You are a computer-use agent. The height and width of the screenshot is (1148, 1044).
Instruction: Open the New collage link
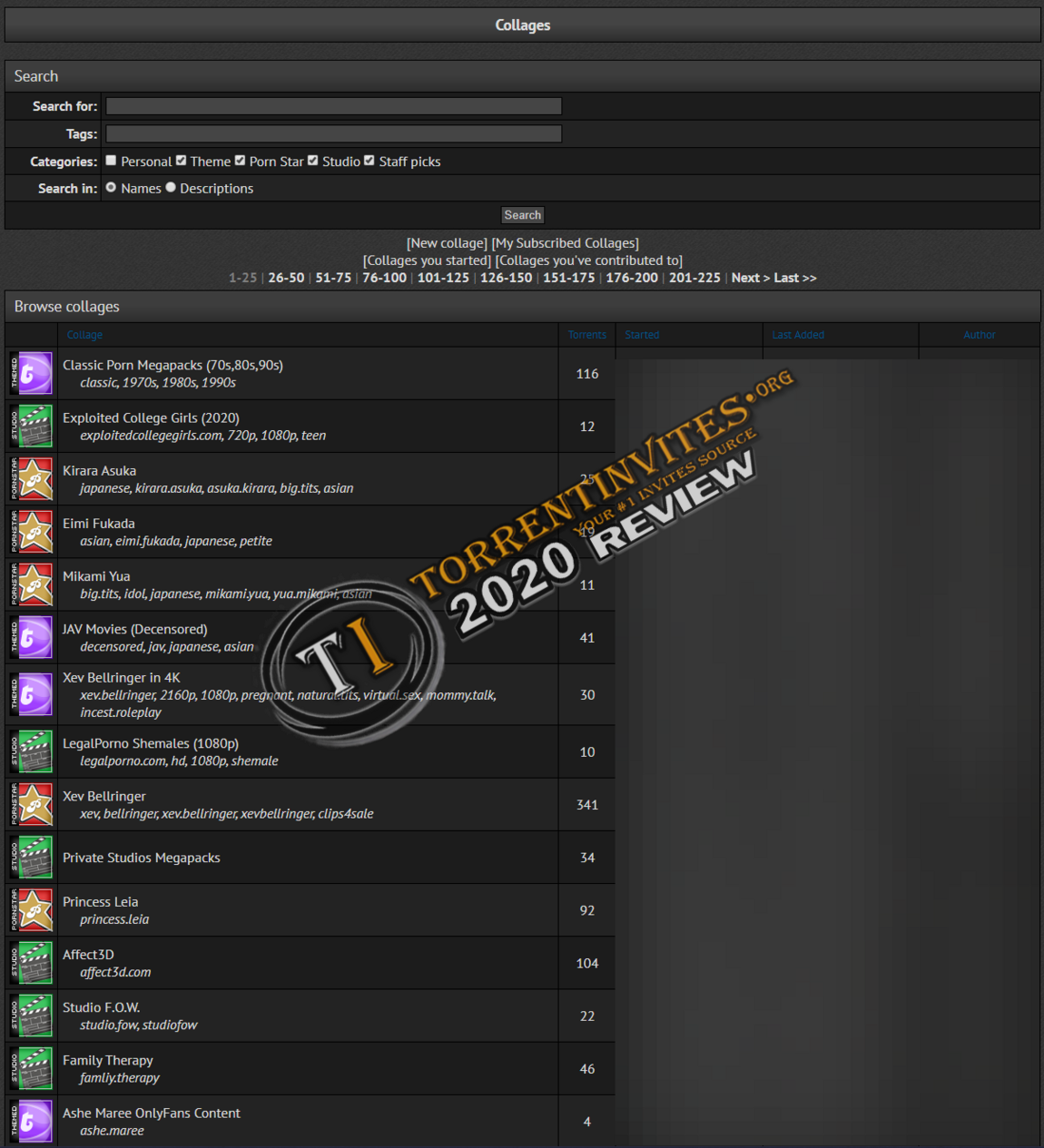(447, 243)
